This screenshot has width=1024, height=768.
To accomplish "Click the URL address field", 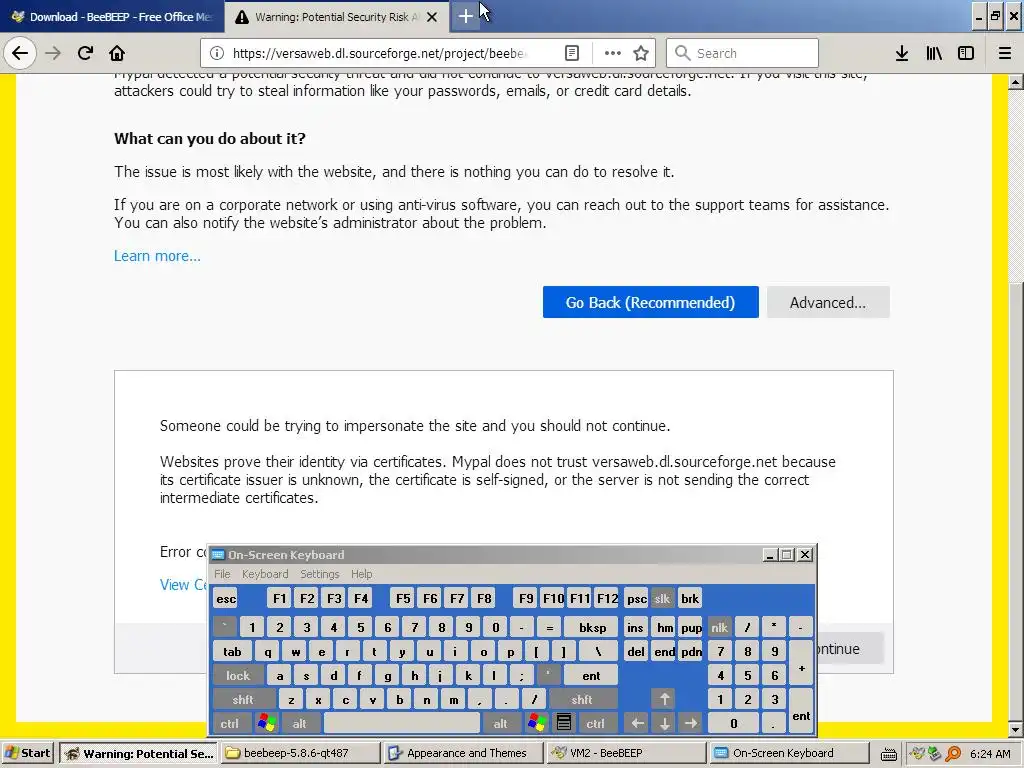I will tap(379, 54).
